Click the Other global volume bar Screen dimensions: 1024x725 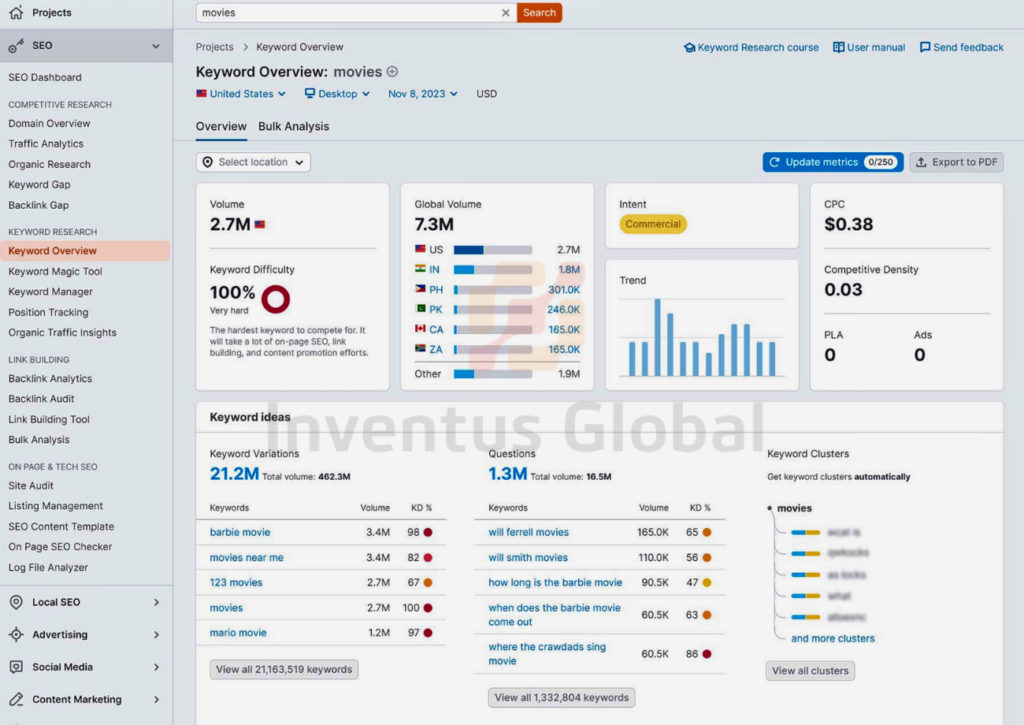[x=493, y=374]
